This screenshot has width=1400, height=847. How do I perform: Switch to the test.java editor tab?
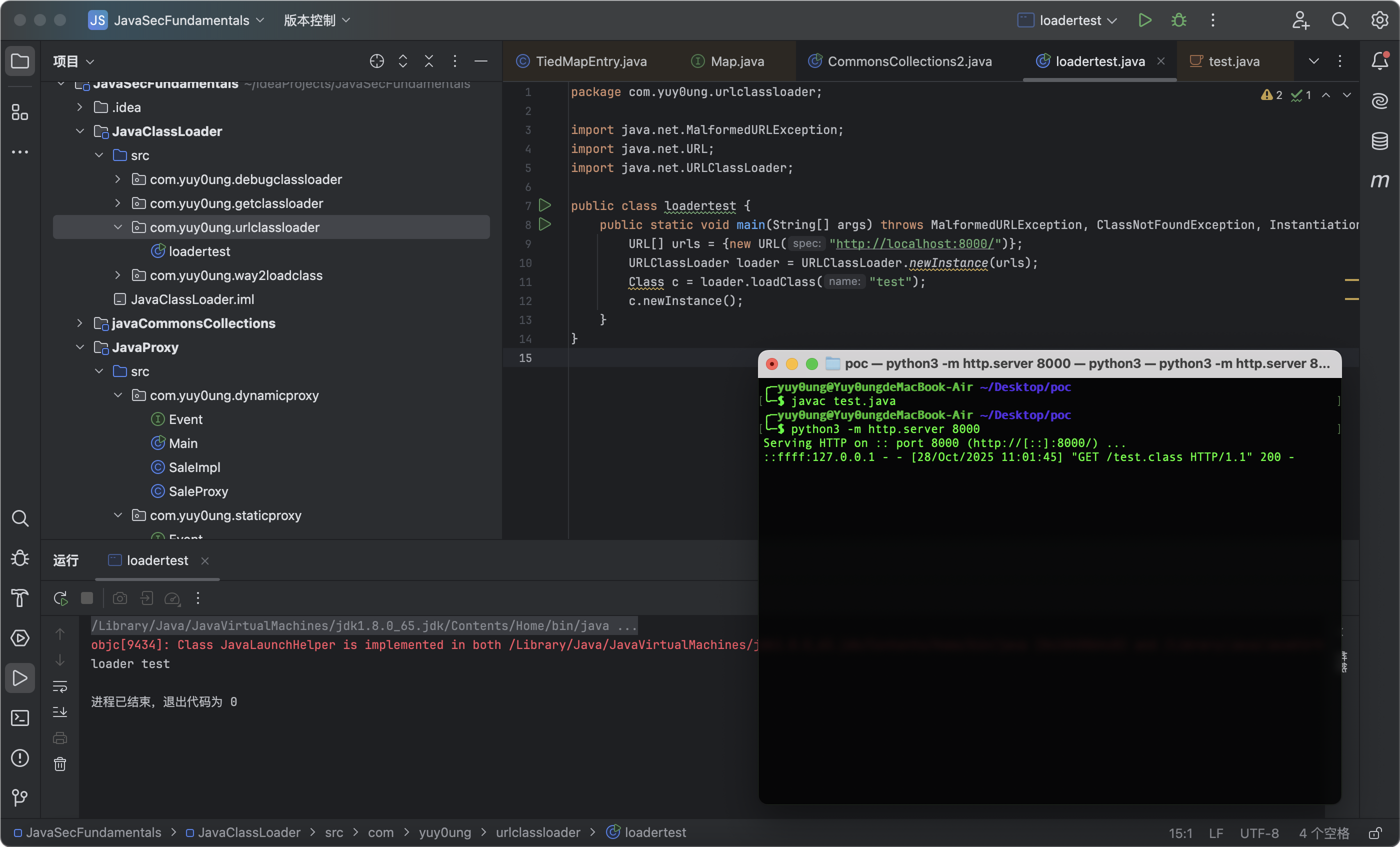(x=1233, y=61)
